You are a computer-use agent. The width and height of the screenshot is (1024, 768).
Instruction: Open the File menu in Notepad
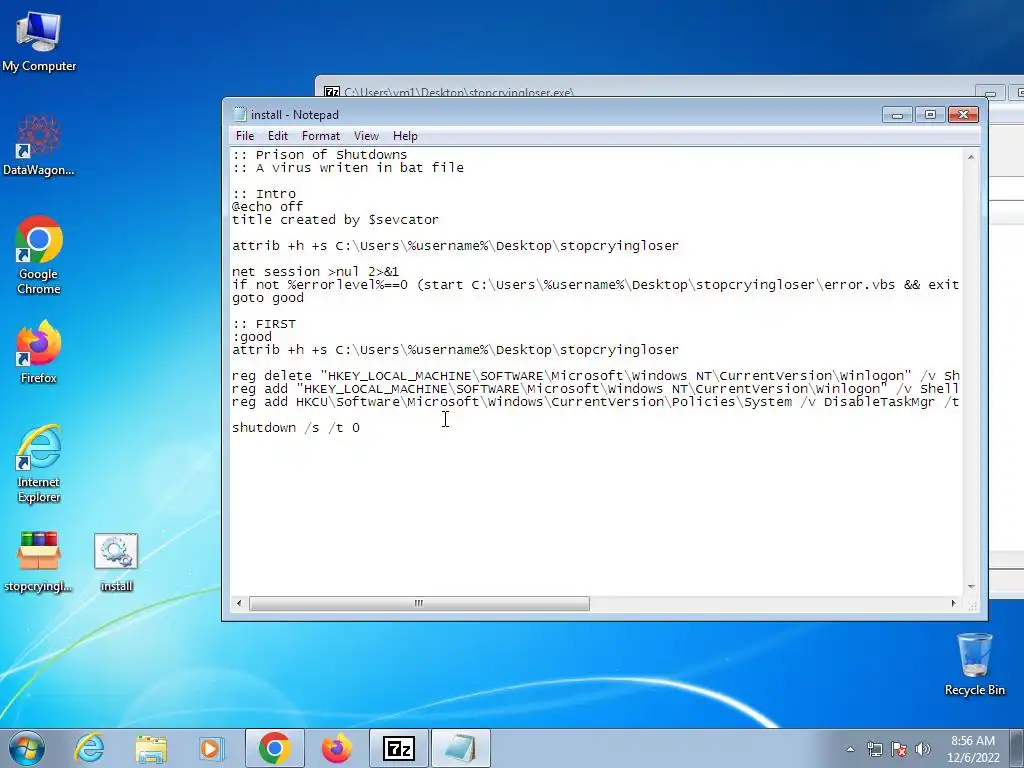coord(245,136)
